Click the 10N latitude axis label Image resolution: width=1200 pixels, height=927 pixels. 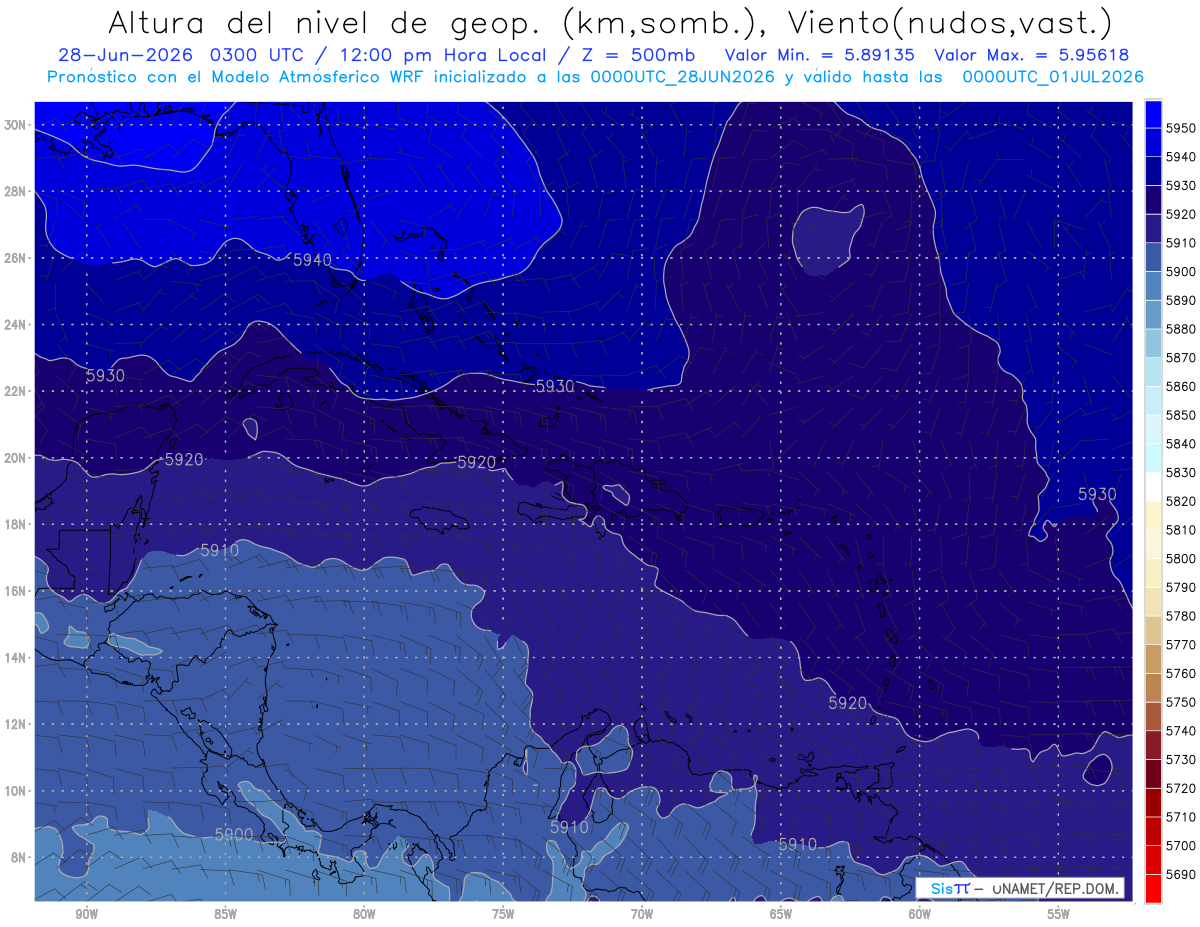[x=17, y=791]
